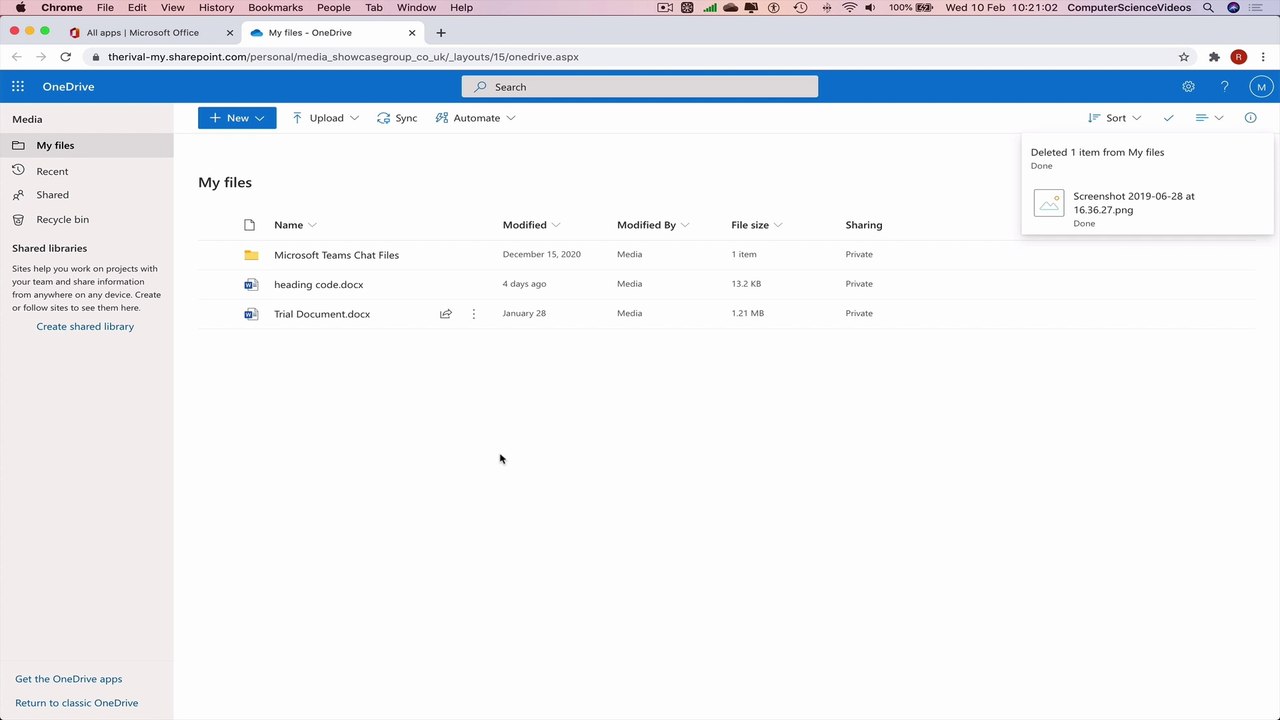This screenshot has width=1280, height=720.
Task: Open the Sort dropdown
Action: (1114, 118)
